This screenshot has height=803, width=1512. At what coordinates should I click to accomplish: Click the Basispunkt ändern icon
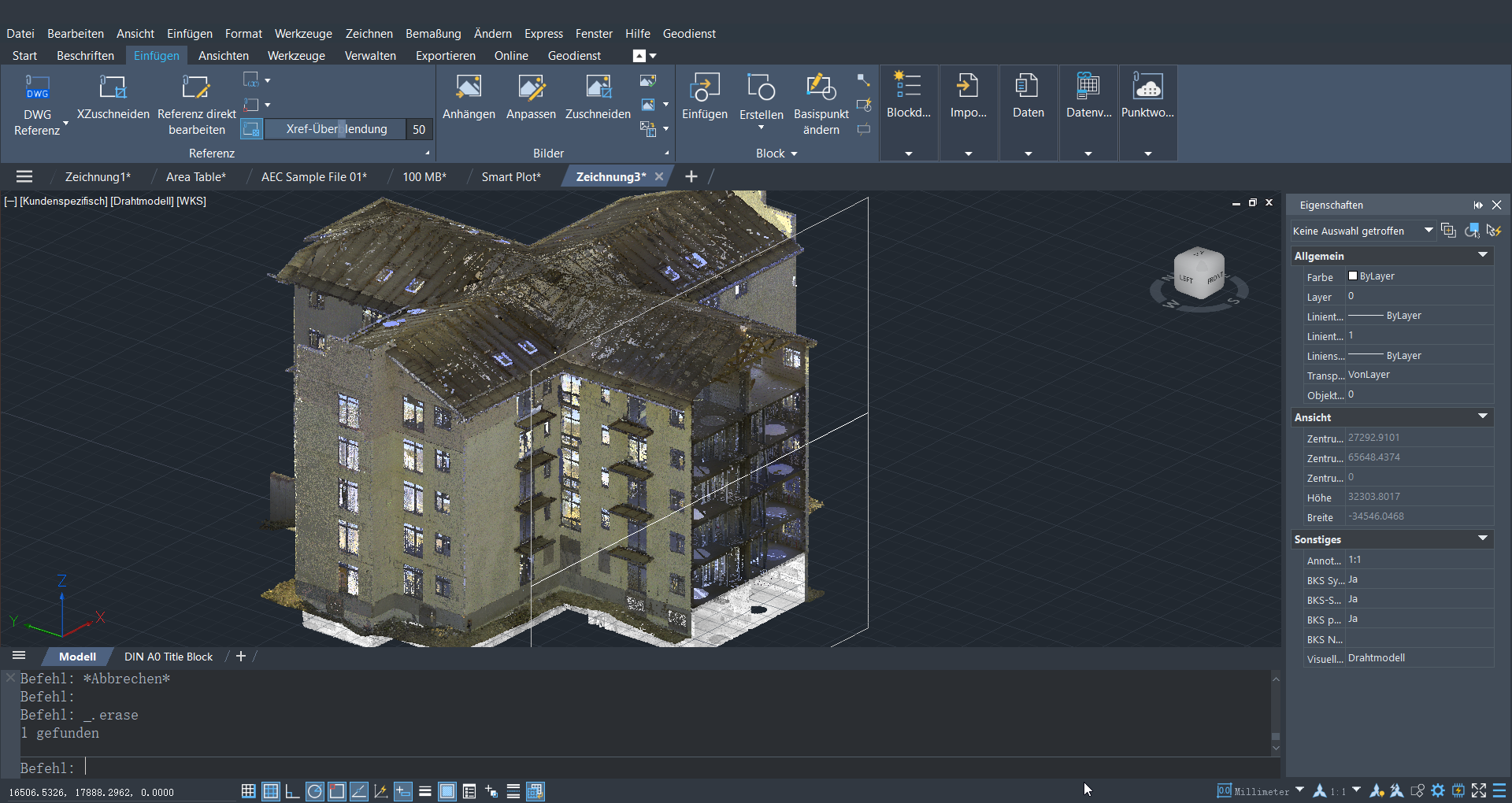821,88
